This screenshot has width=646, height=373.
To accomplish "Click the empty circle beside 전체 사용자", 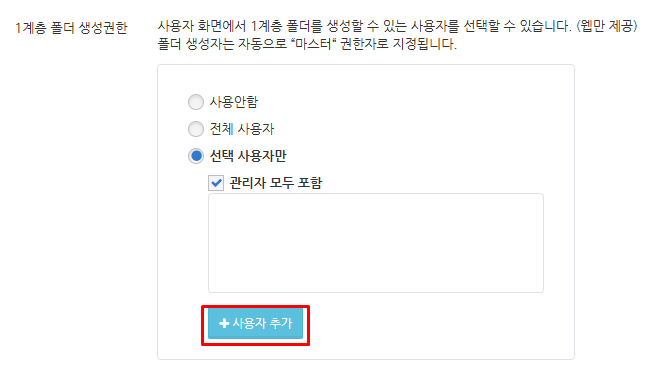I will 196,129.
